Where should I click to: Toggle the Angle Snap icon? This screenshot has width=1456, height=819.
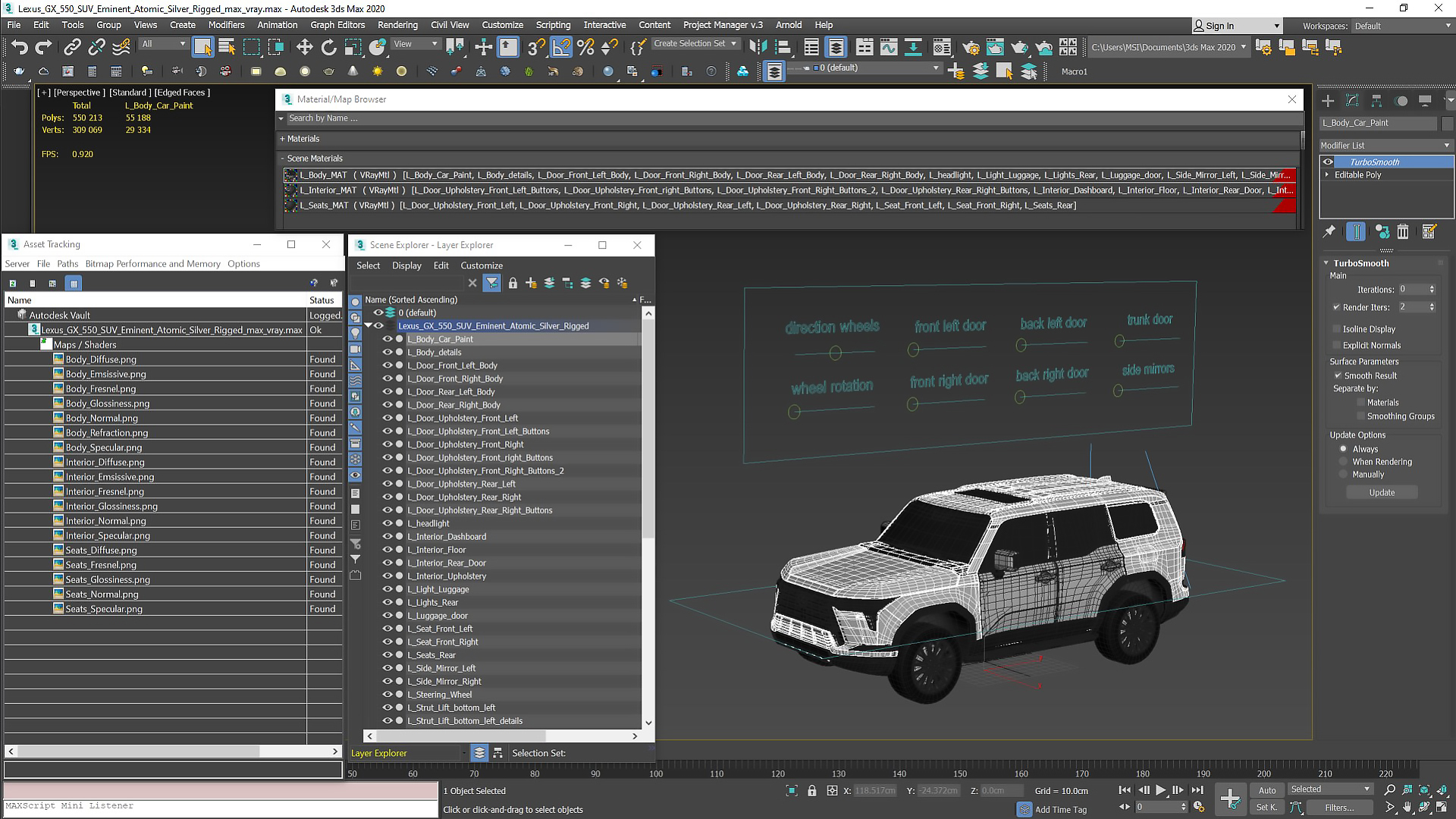pos(561,47)
